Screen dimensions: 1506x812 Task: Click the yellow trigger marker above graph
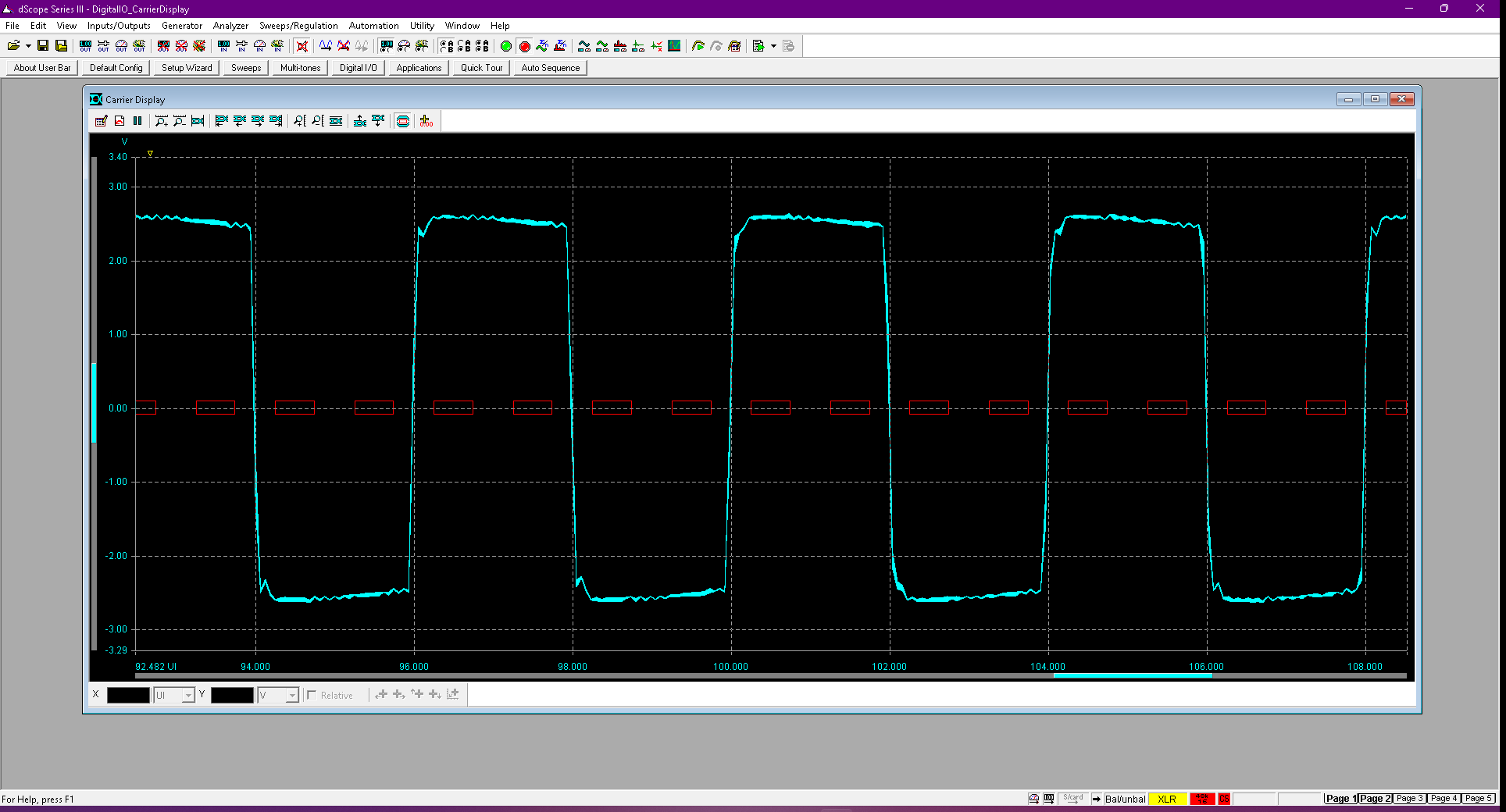point(150,154)
